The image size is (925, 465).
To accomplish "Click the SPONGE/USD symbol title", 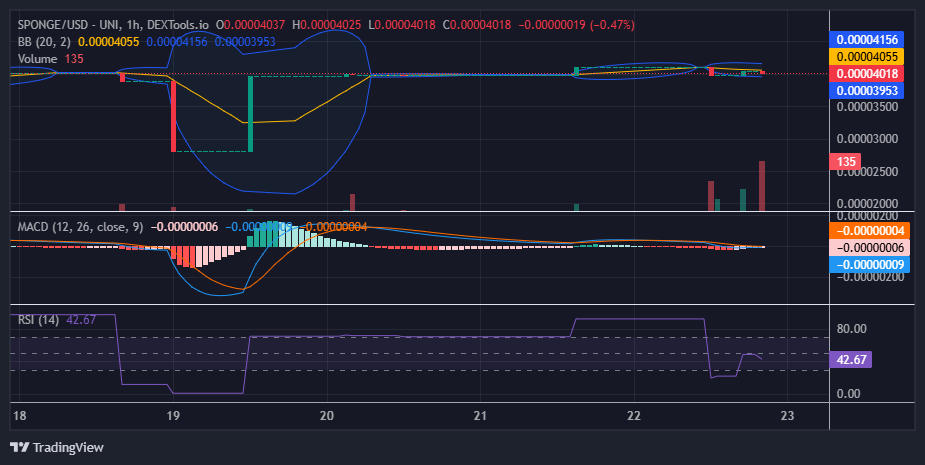I will 113,25.
